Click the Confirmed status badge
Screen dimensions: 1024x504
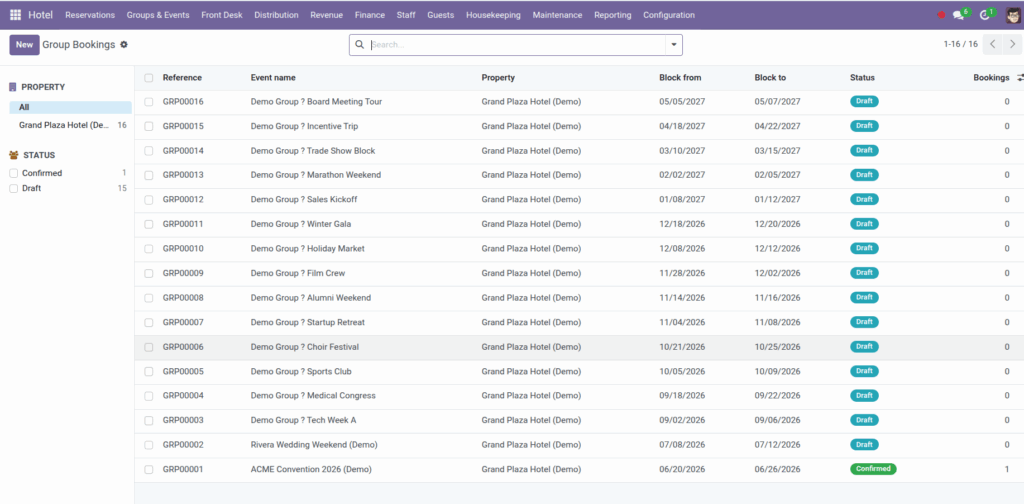(x=873, y=469)
